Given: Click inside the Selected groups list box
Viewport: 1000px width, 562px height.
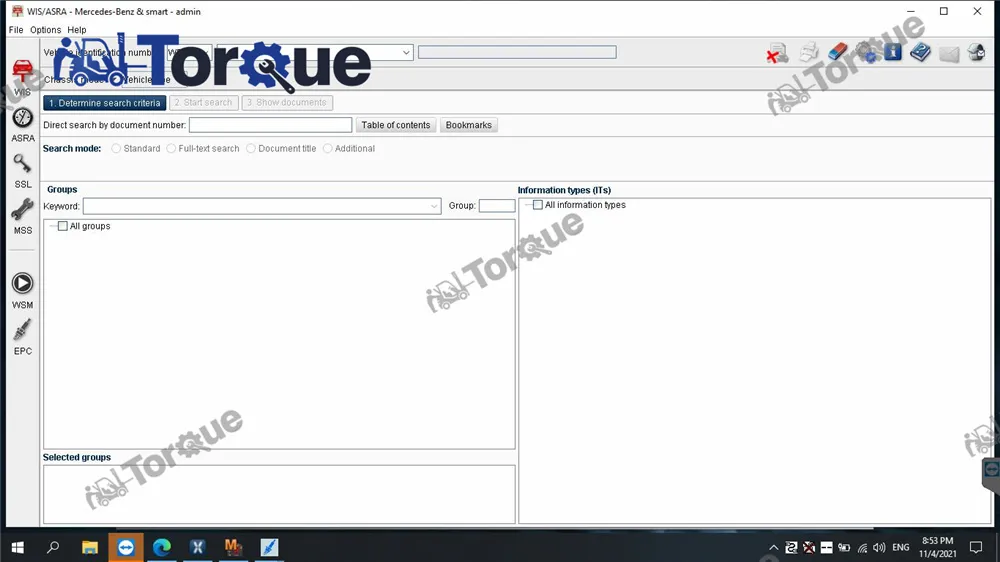Looking at the screenshot, I should click(279, 494).
